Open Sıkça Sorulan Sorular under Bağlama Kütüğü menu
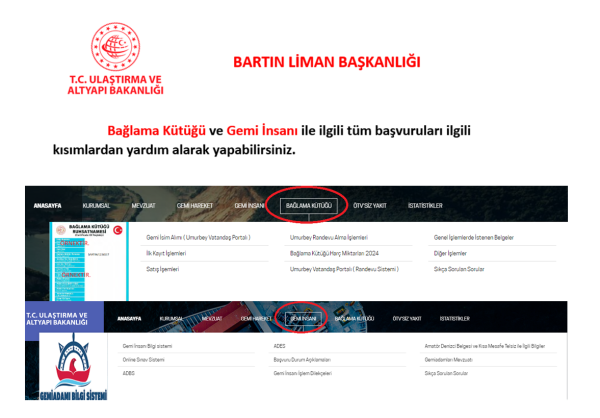The width and height of the screenshot is (600, 418). click(459, 269)
